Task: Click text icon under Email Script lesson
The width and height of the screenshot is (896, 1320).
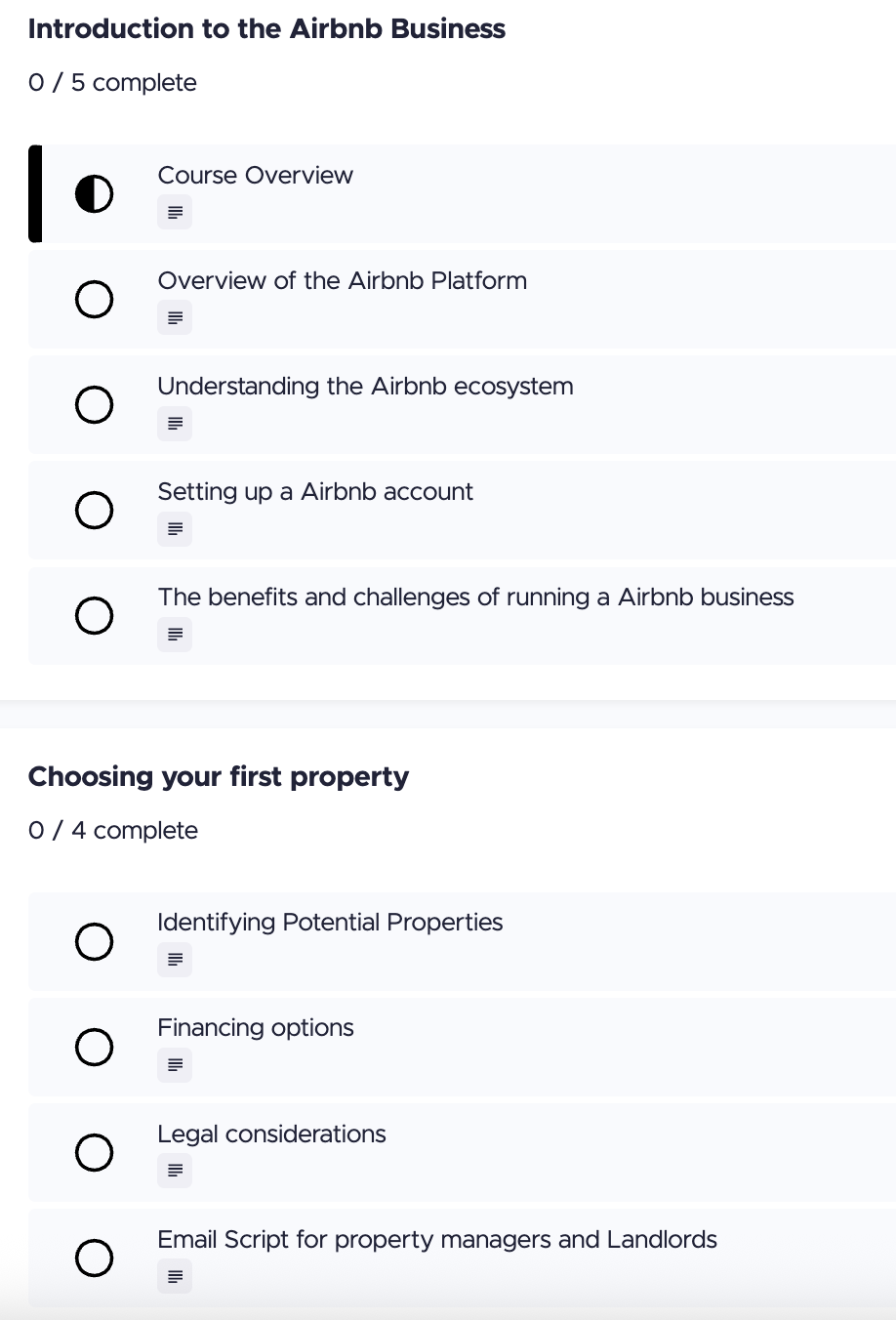Action: click(175, 1275)
